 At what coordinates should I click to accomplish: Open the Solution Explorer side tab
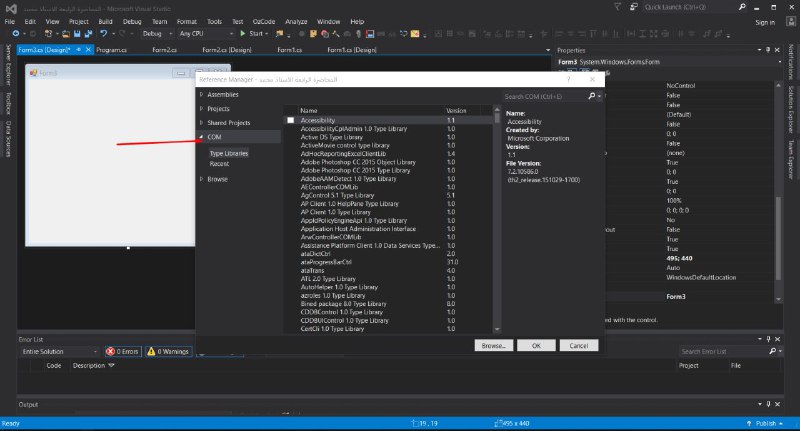(791, 109)
